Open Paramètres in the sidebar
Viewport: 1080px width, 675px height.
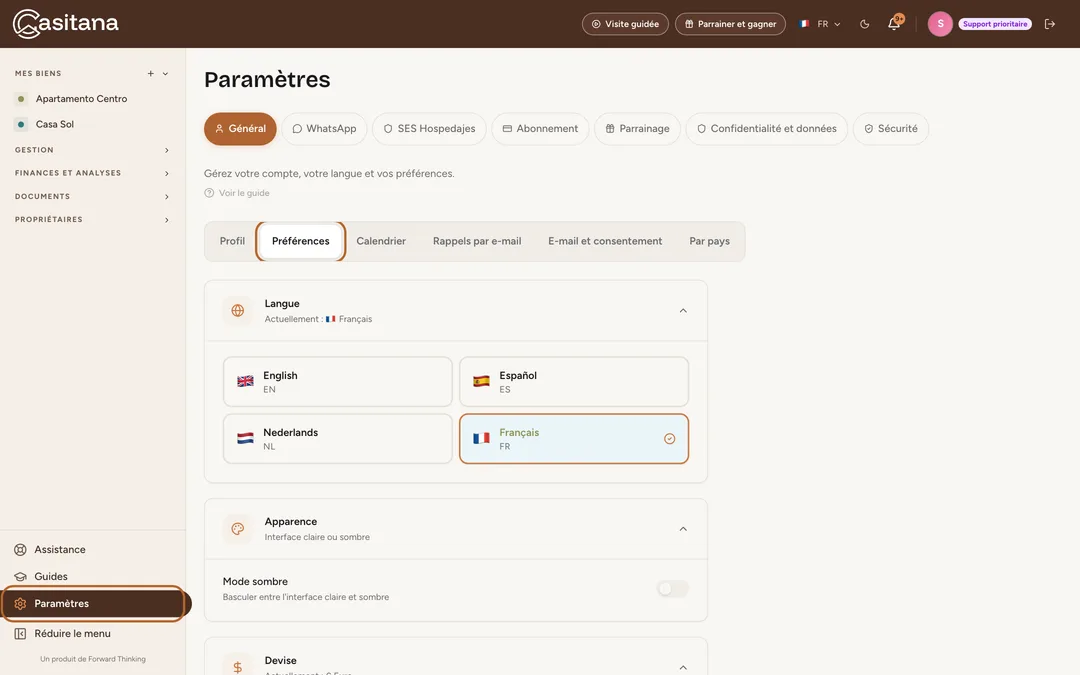(94, 603)
